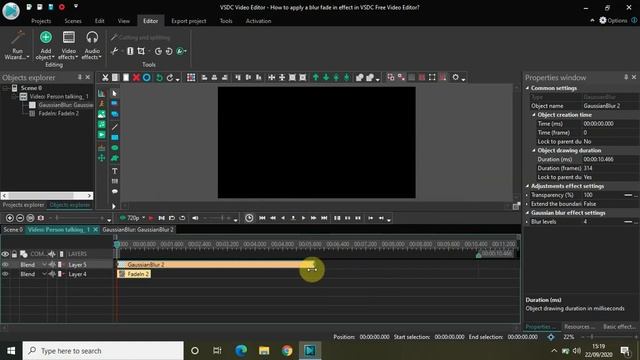Image resolution: width=640 pixels, height=360 pixels.
Task: Select the speech bubble tooltip tool
Action: [x=115, y=191]
